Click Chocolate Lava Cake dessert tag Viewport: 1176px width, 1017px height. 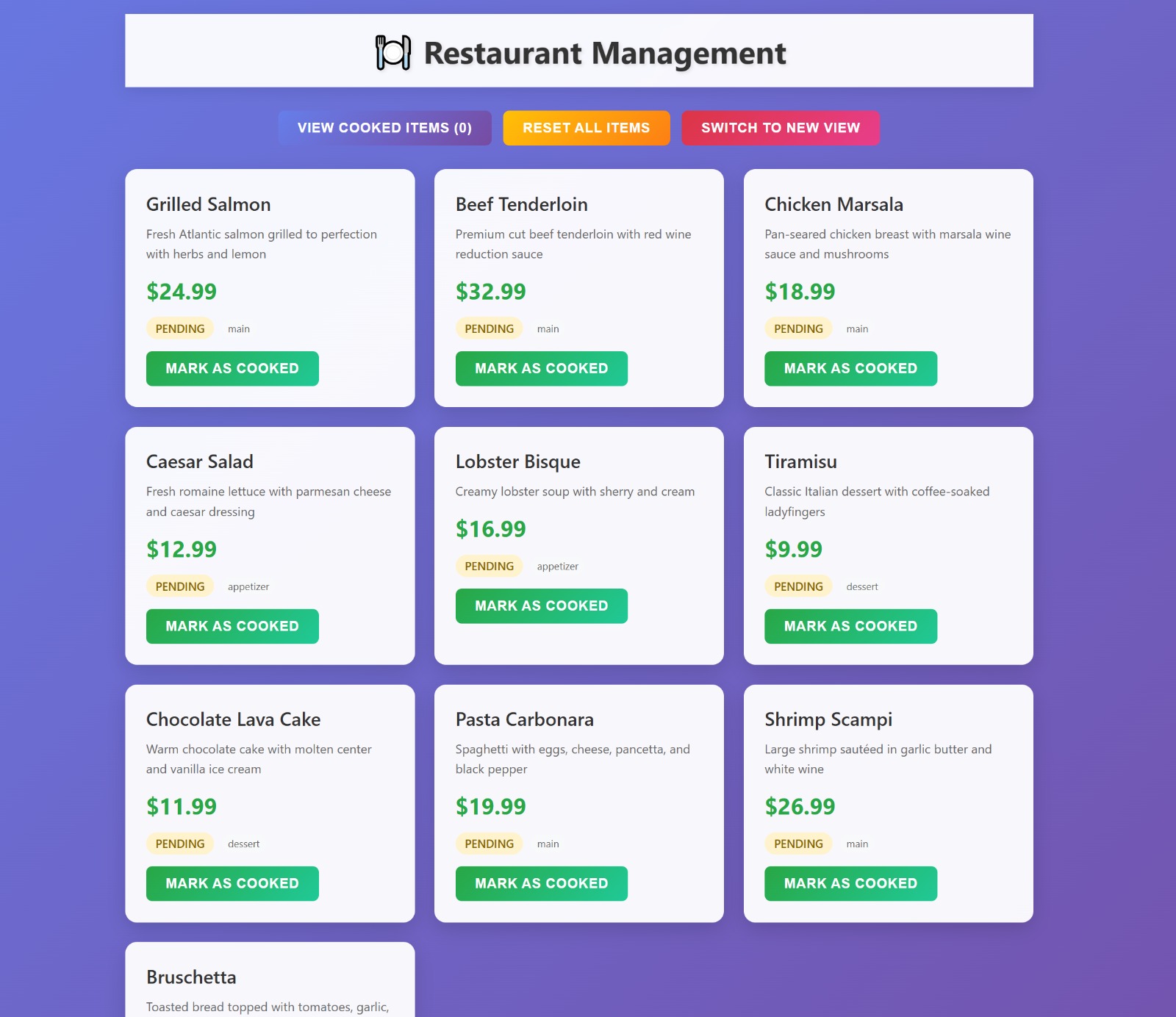[x=243, y=844]
